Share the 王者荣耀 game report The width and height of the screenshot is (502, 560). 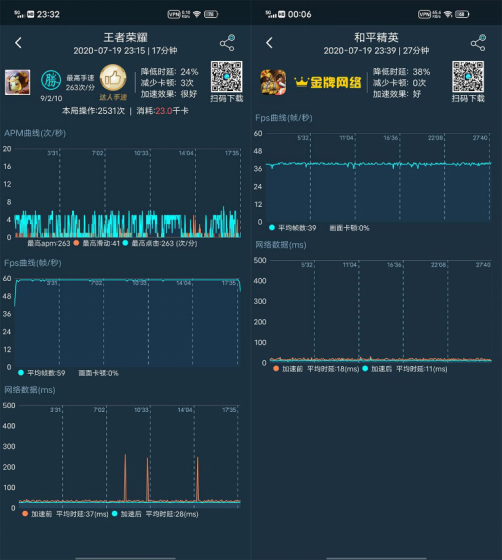pos(227,43)
